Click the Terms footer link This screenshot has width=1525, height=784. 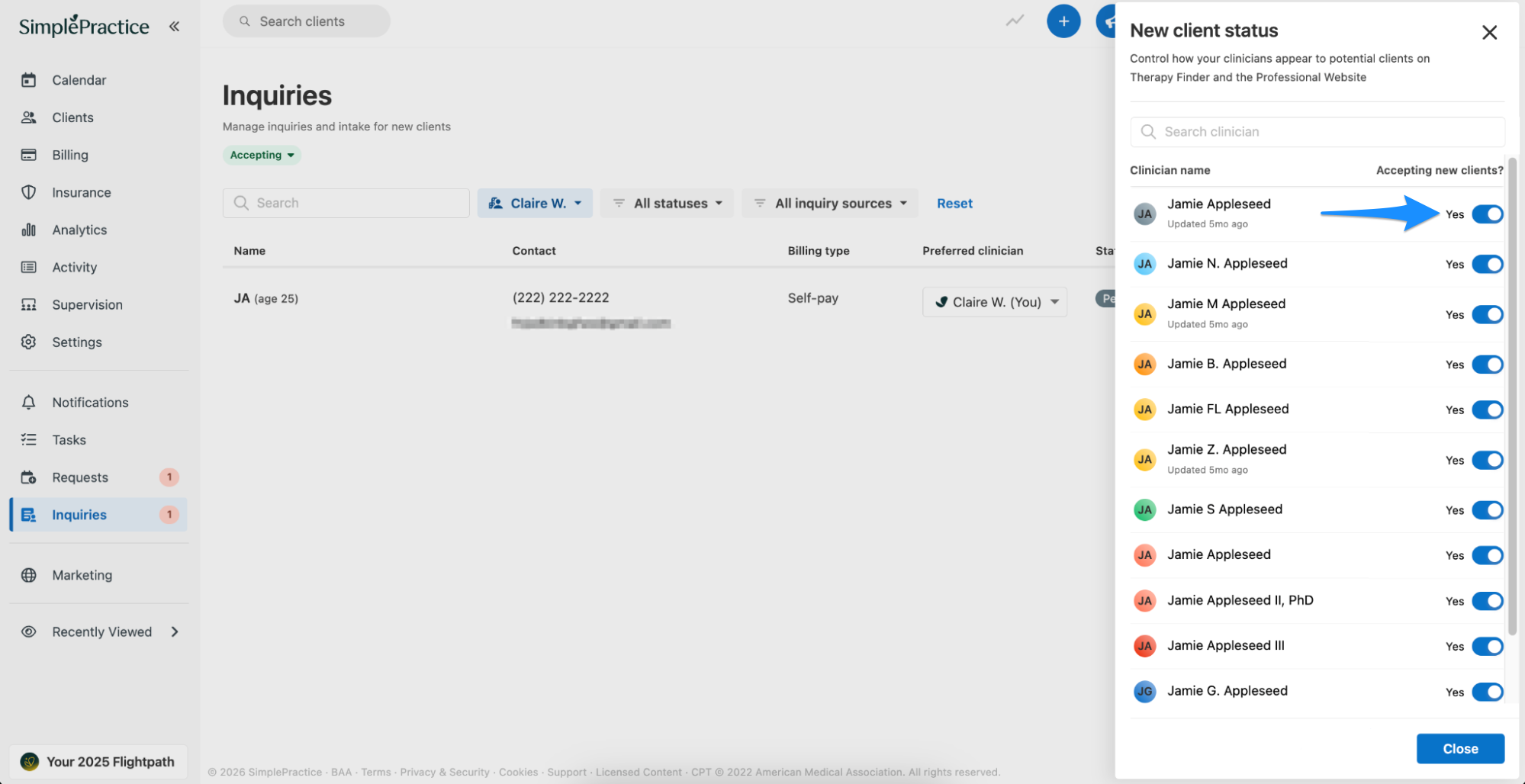point(376,772)
